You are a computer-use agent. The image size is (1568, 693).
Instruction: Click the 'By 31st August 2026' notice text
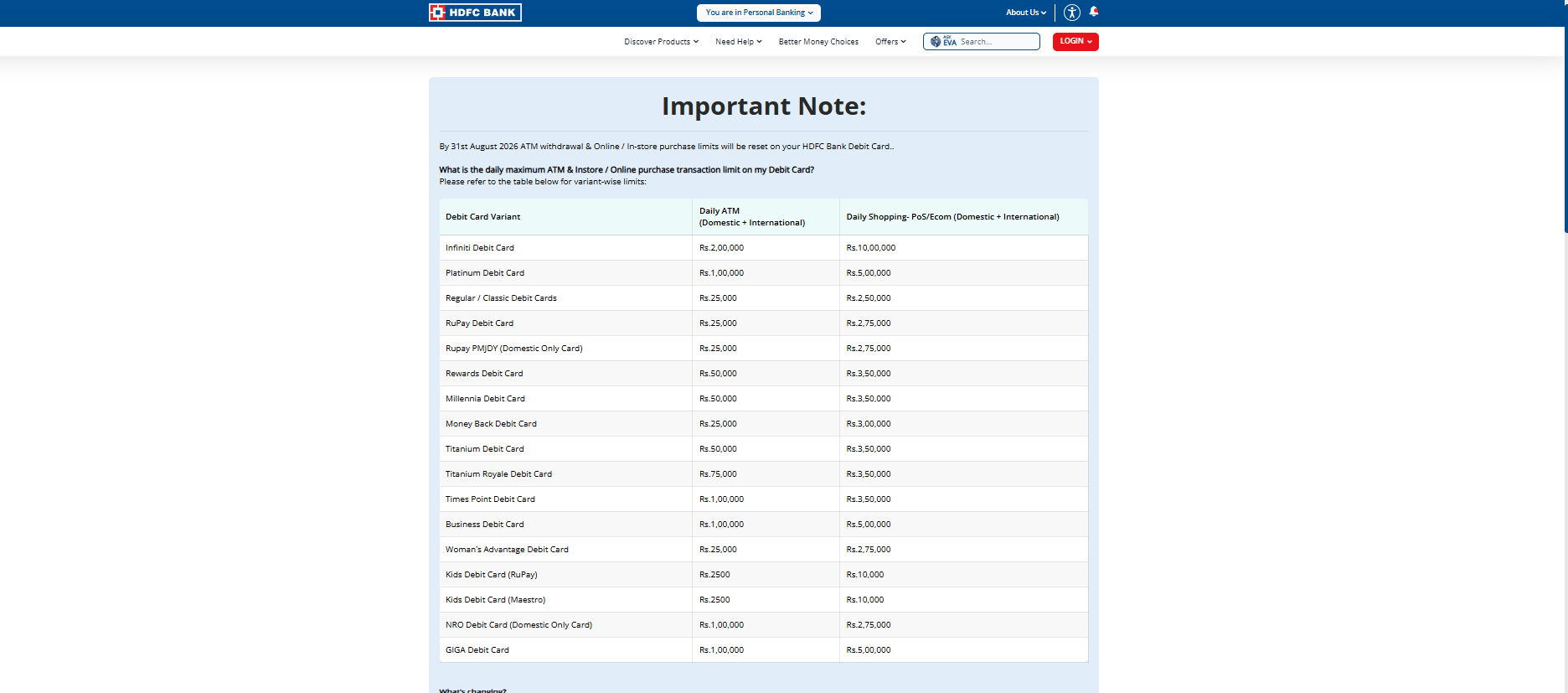tap(666, 147)
